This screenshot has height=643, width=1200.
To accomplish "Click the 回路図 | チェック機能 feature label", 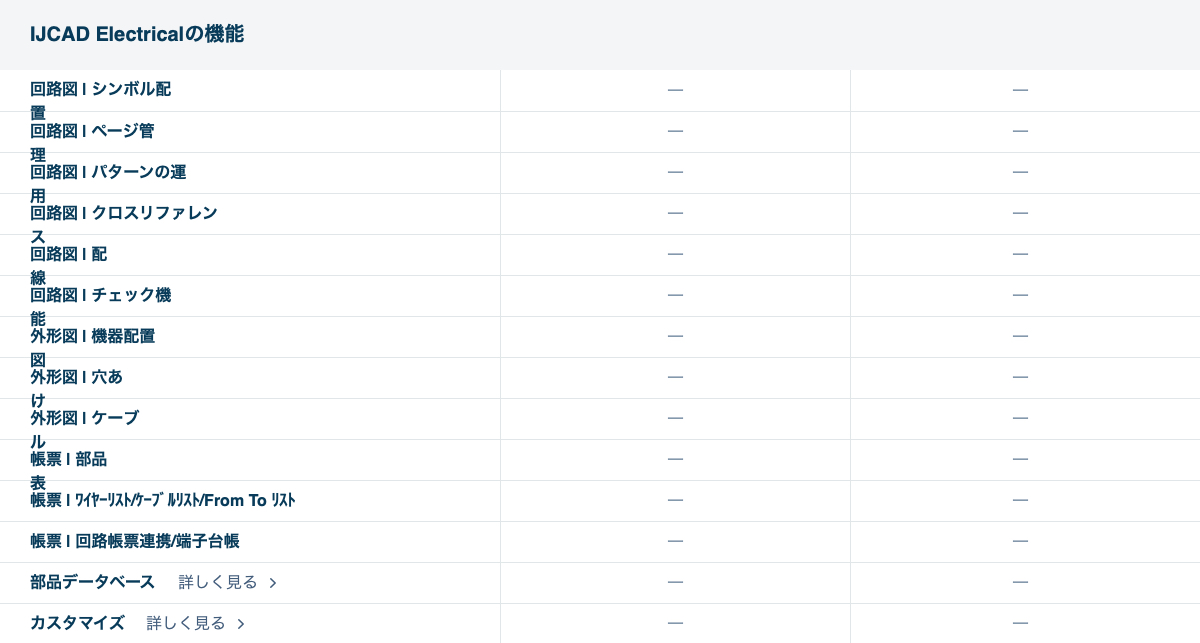I will pos(100,295).
